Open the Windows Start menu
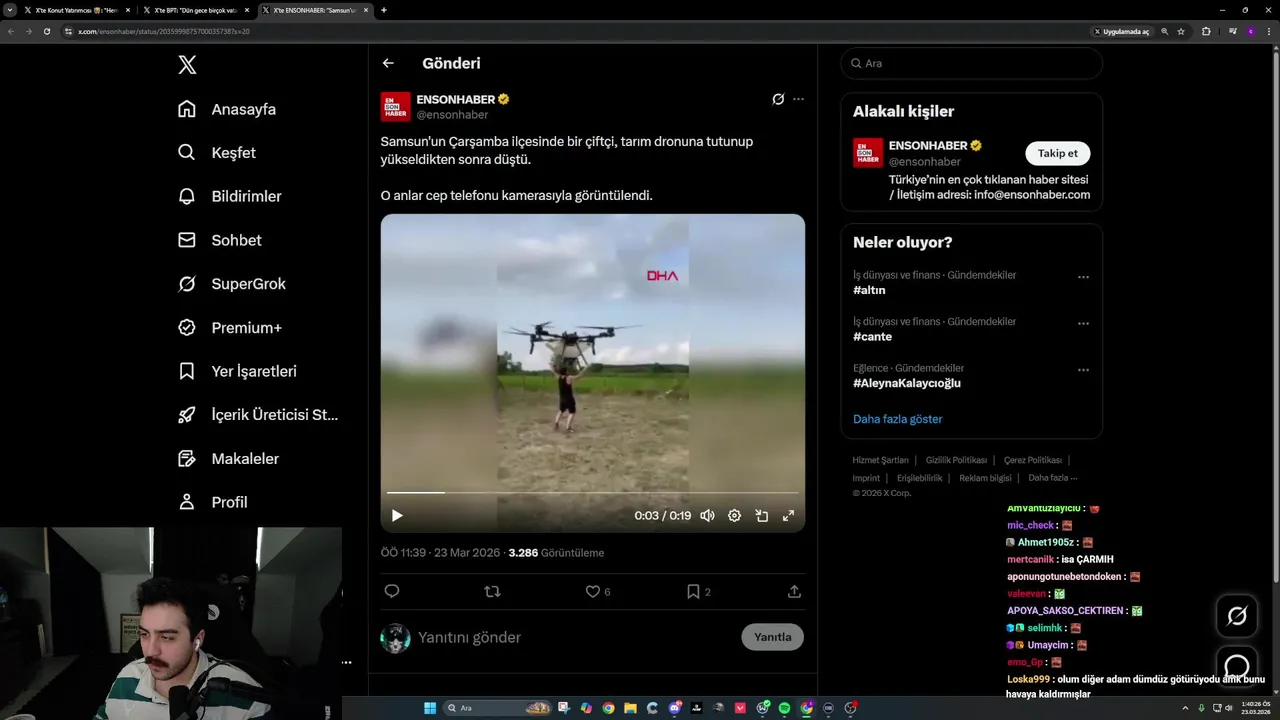The width and height of the screenshot is (1280, 720). tap(430, 708)
